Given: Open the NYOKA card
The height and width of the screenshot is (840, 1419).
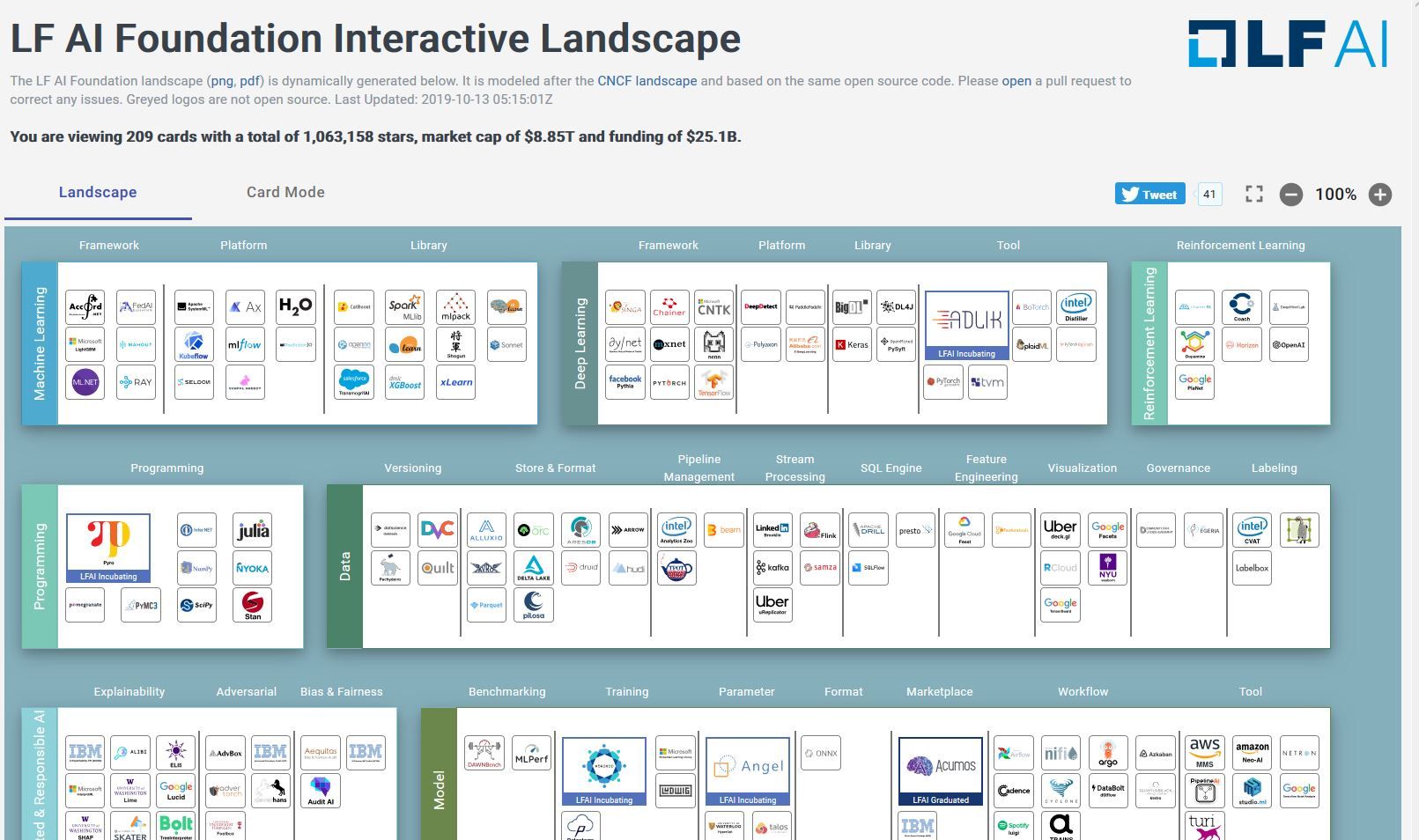Looking at the screenshot, I should (x=253, y=568).
